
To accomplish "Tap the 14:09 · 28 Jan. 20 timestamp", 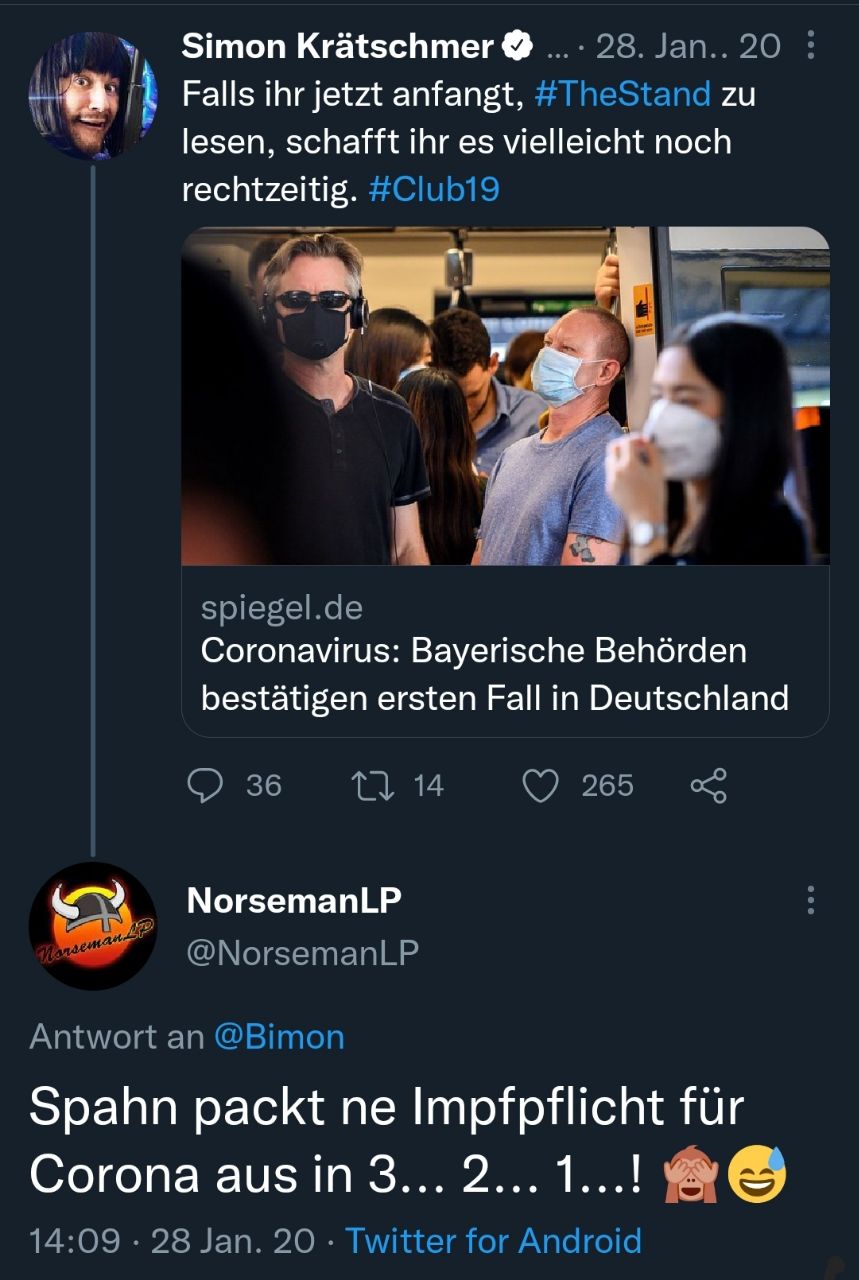I will pyautogui.click(x=172, y=1241).
